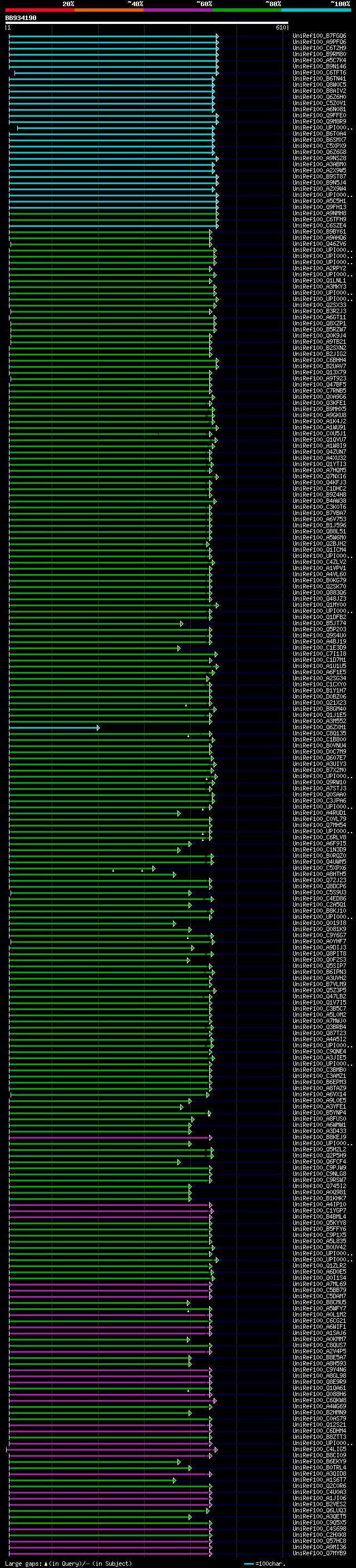This screenshot has width=356, height=1568.
Task: Select the UniRef100_Q9S4U0 label
Action: pyautogui.click(x=319, y=635)
